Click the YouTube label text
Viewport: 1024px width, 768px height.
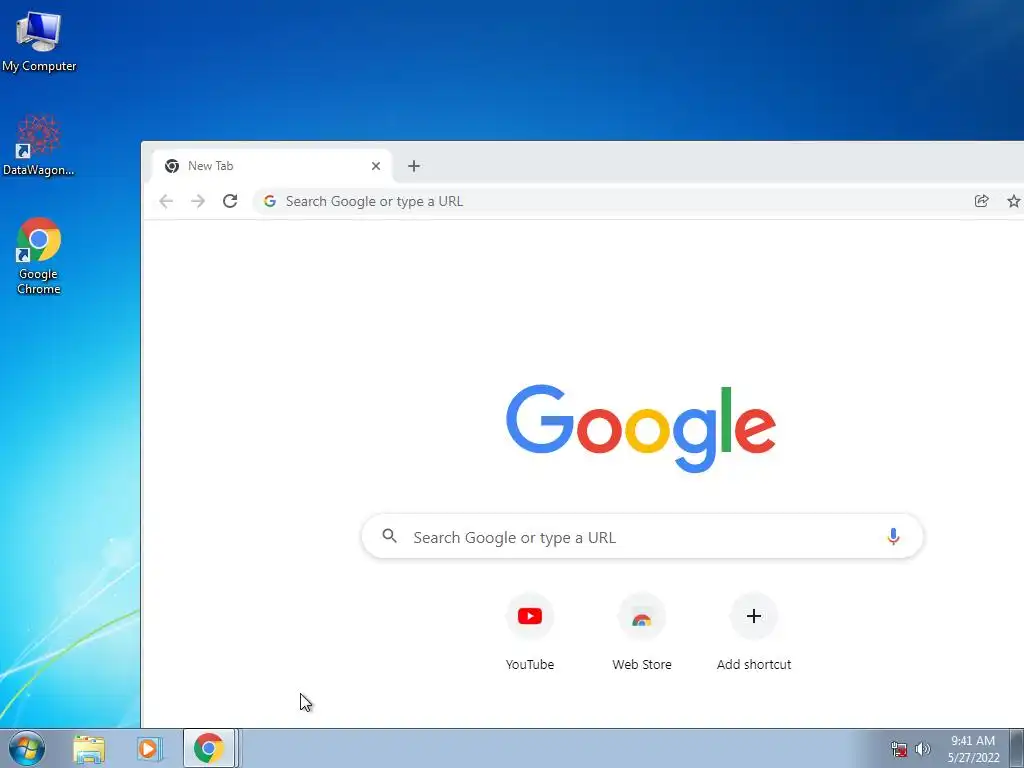point(530,664)
